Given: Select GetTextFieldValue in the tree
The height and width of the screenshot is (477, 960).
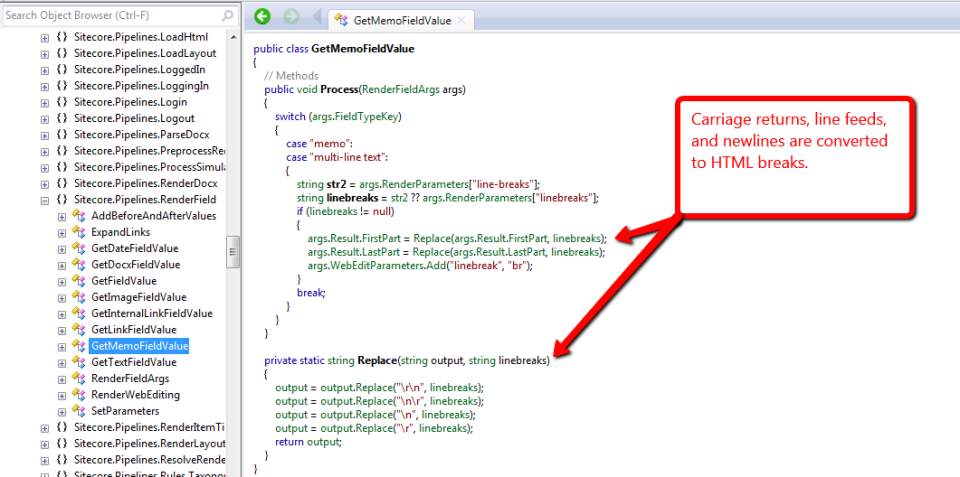Looking at the screenshot, I should 133,362.
